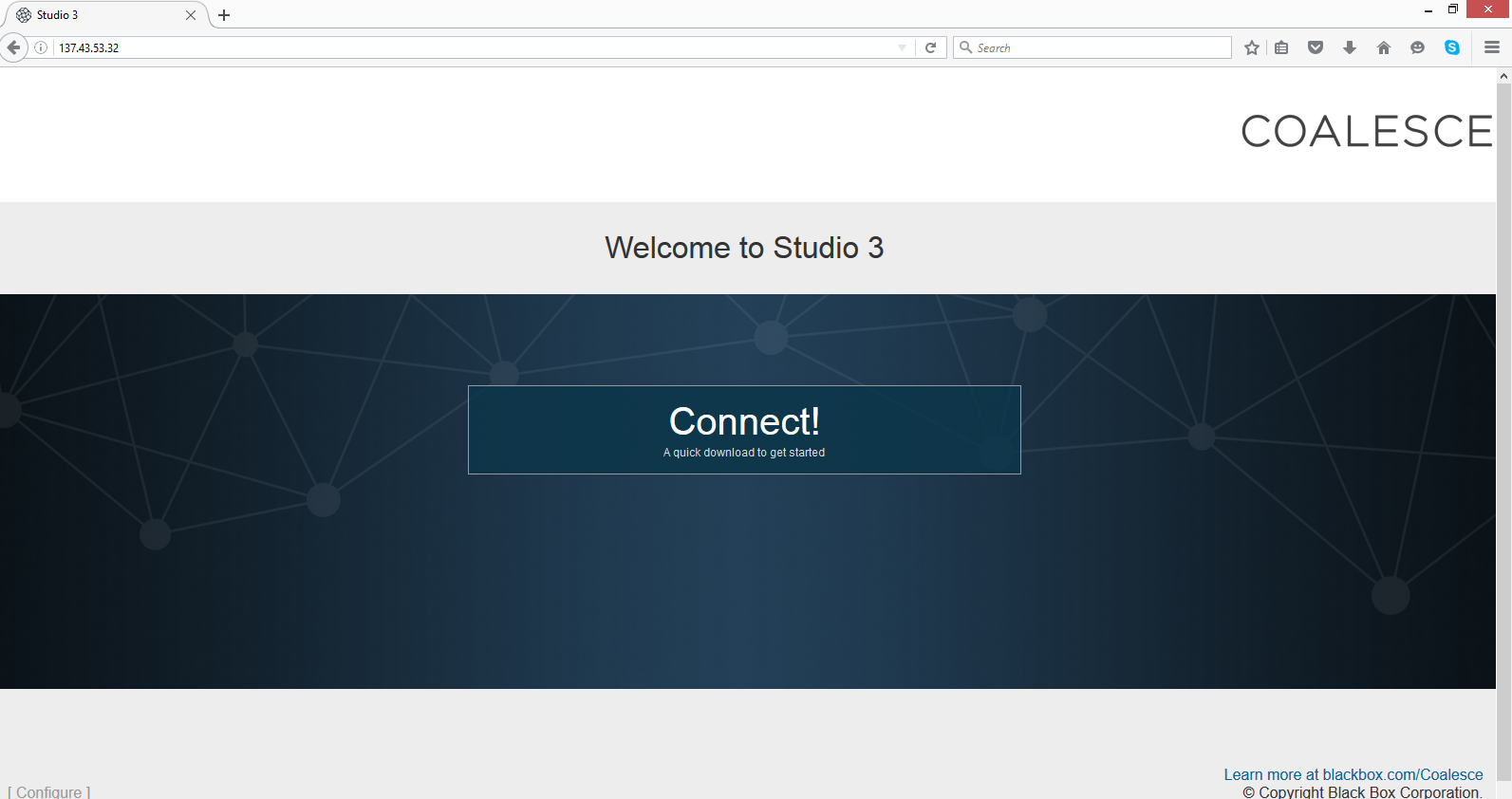Go to browser home page
This screenshot has width=1512, height=799.
[1384, 47]
